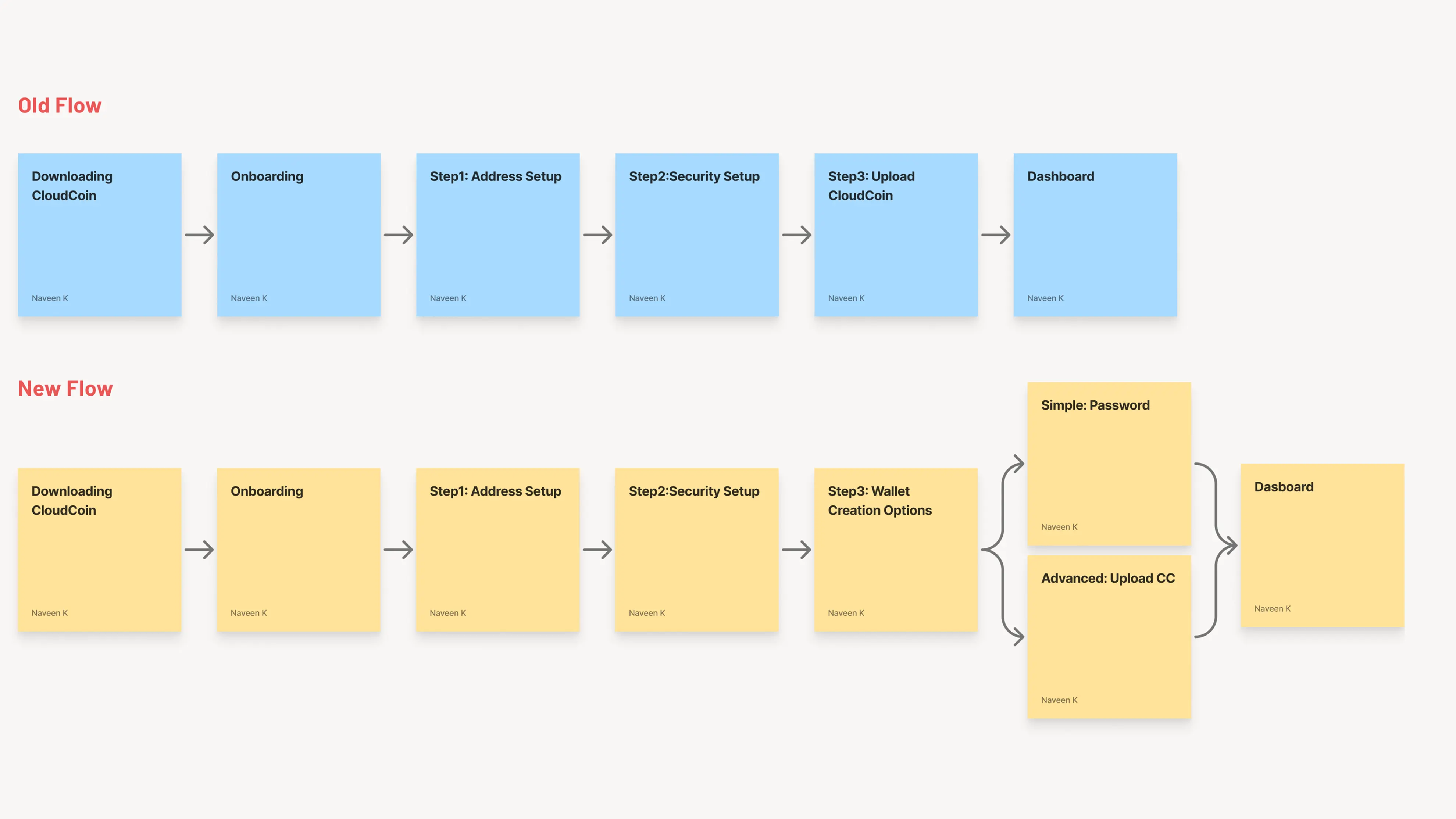This screenshot has height=819, width=1456.
Task: Click Step3: Wallet Creation Options note
Action: pos(896,550)
